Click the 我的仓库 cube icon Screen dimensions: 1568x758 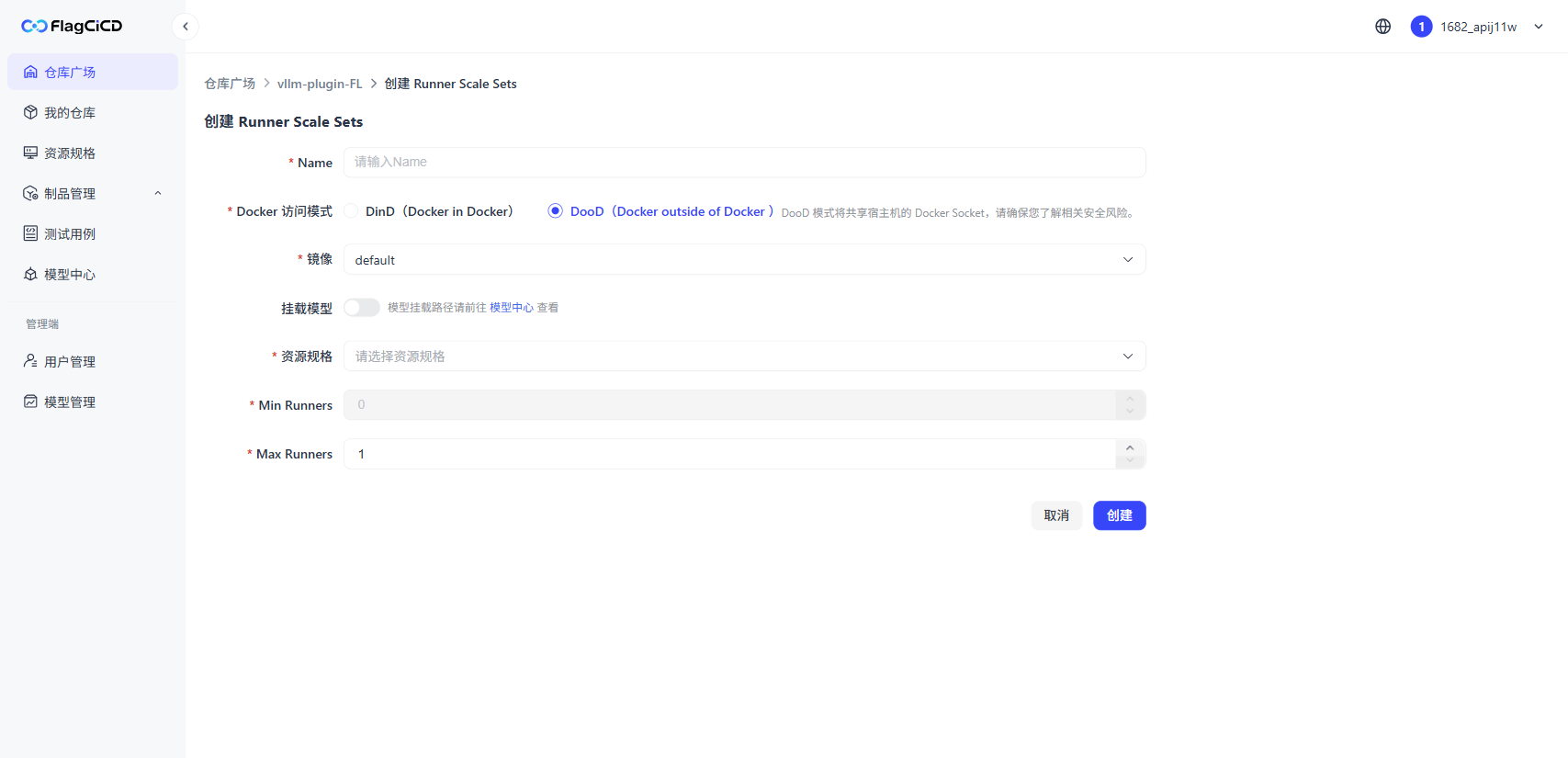(x=30, y=112)
